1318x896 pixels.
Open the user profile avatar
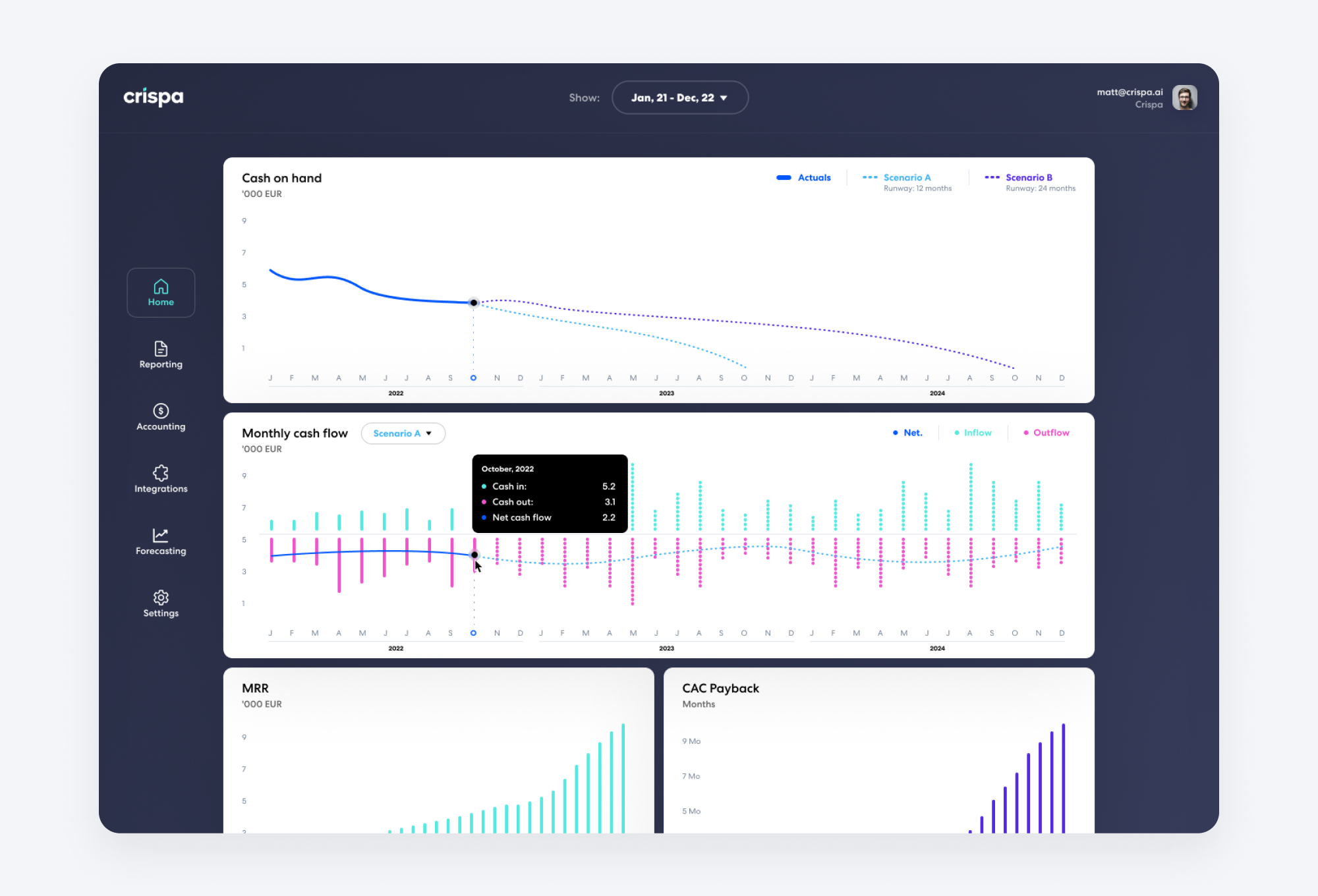pyautogui.click(x=1185, y=98)
